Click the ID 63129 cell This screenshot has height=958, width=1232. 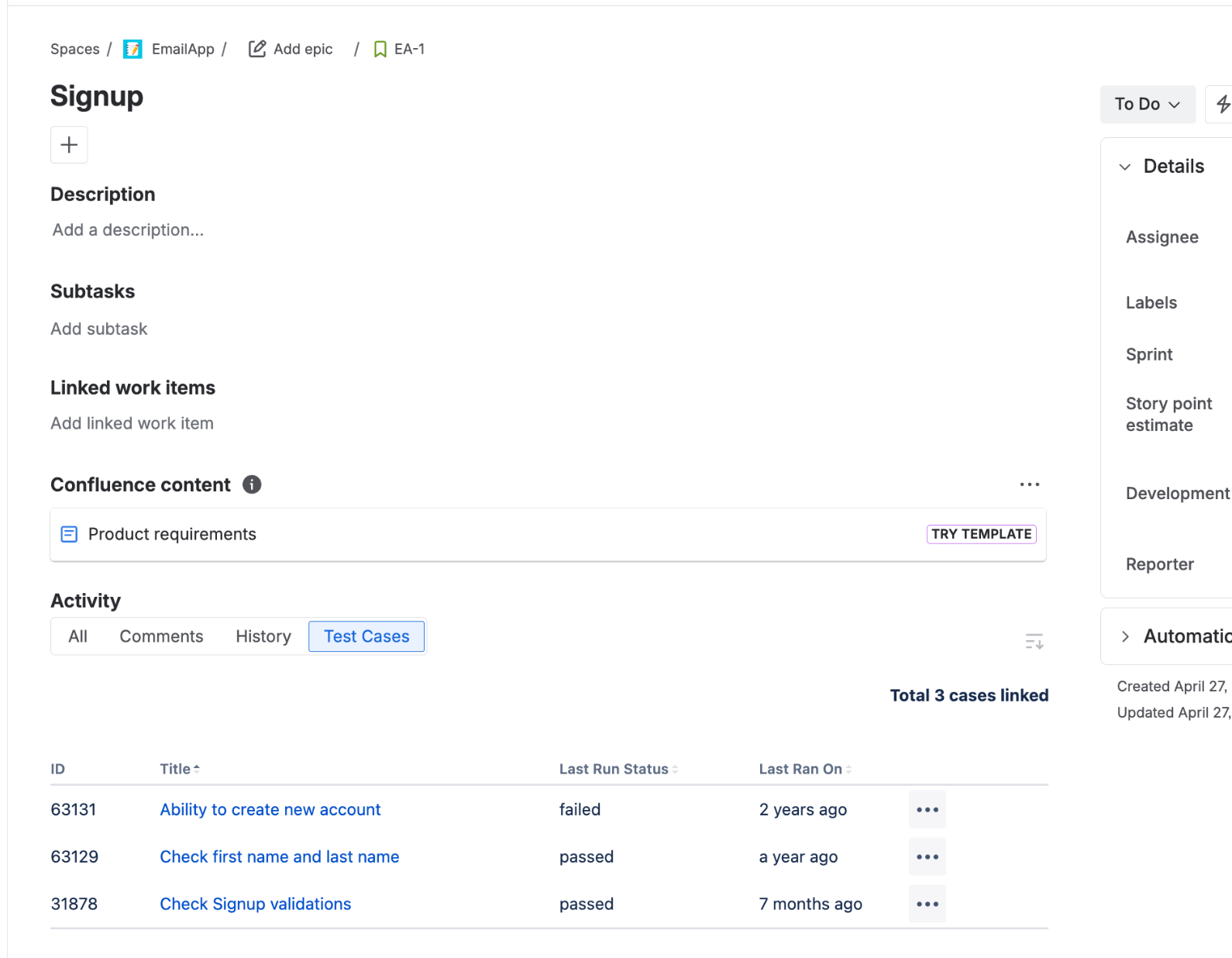74,857
